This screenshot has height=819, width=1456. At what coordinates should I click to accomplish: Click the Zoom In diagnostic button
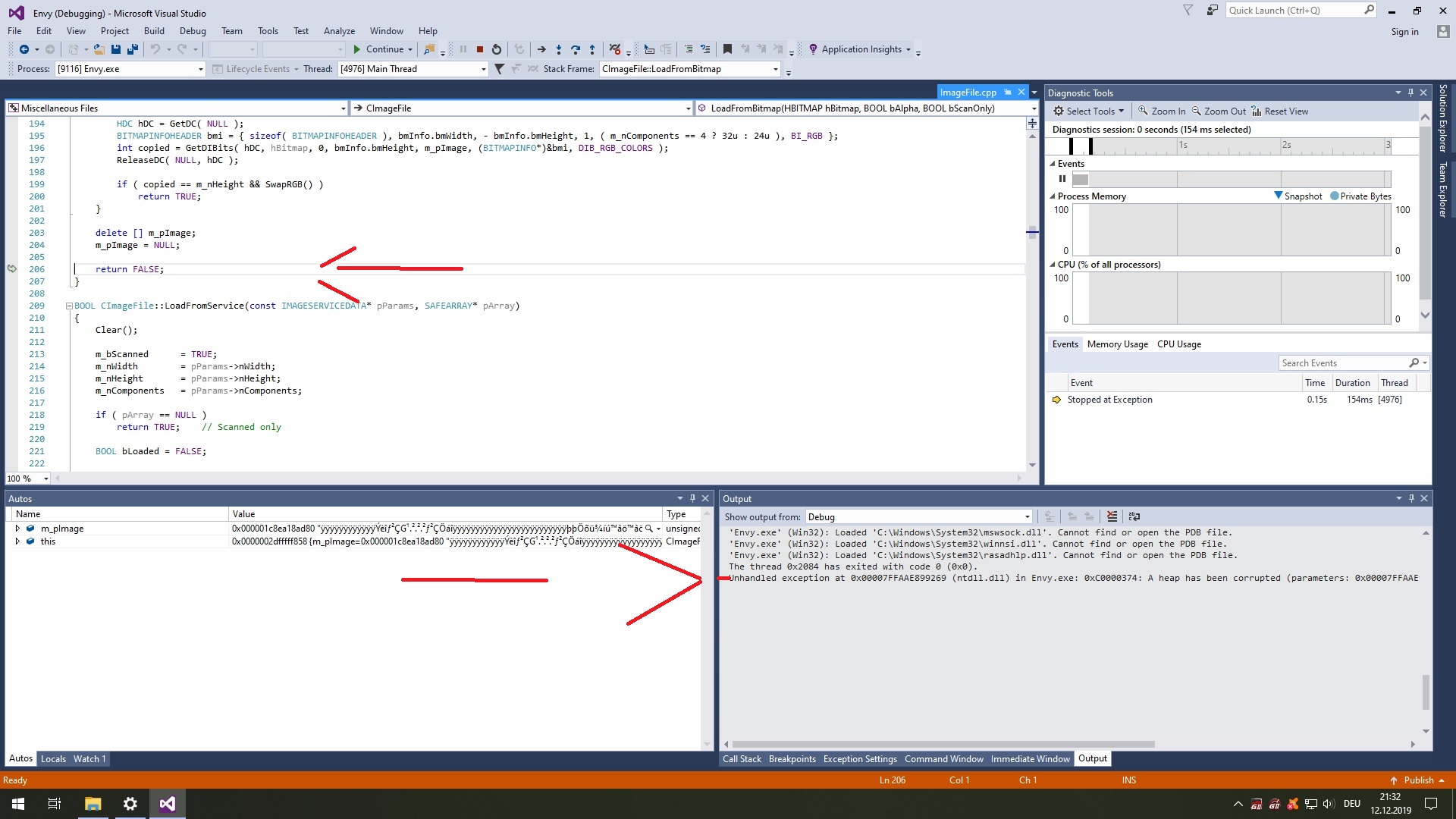click(x=1161, y=111)
